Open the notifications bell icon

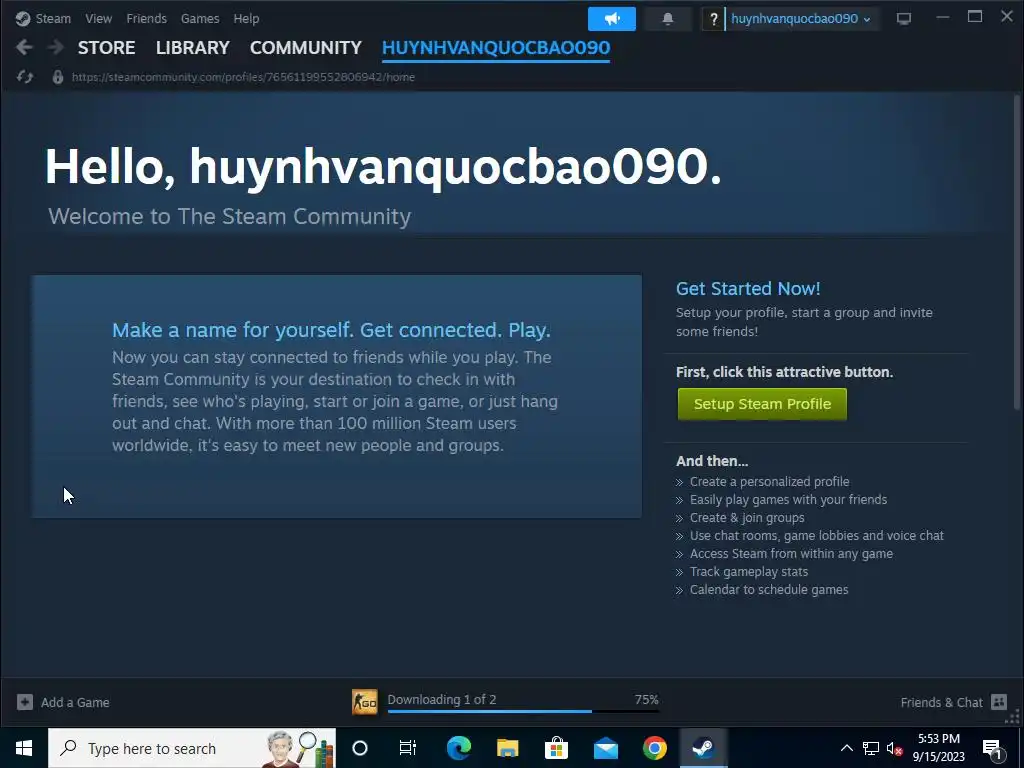click(x=667, y=19)
